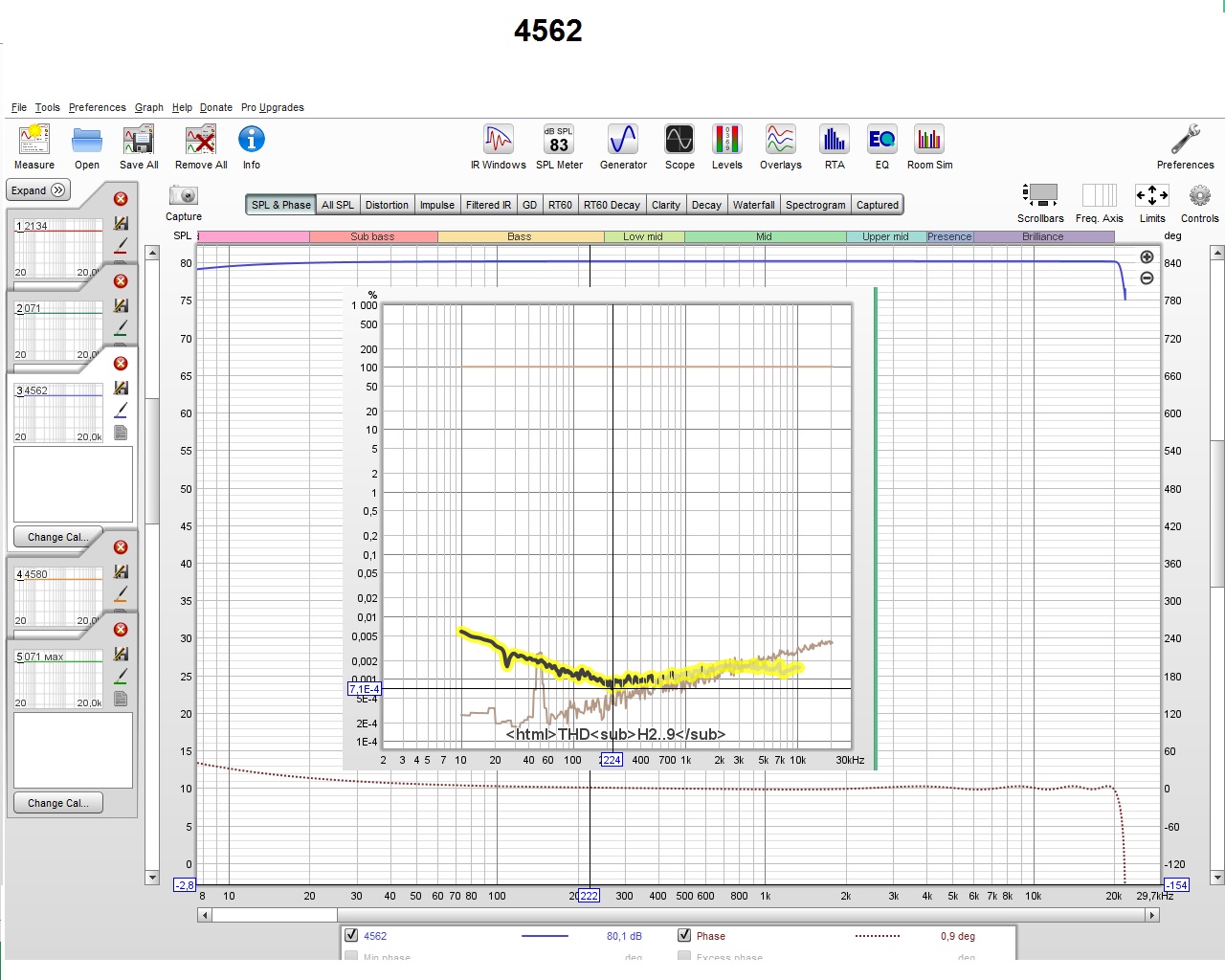
Task: Open the Tools menu
Action: (48, 107)
